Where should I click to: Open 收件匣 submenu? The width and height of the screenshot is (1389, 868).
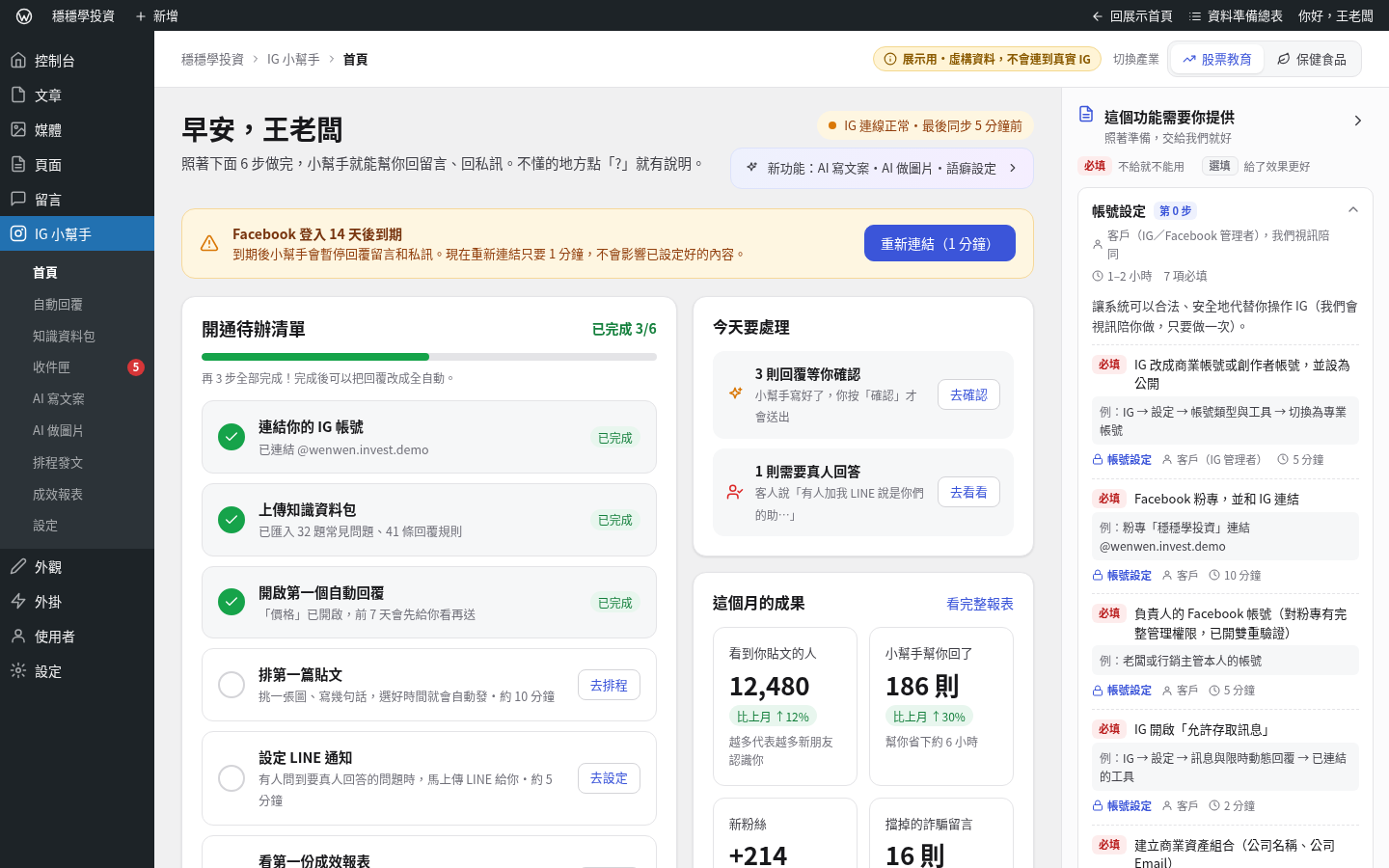point(77,367)
